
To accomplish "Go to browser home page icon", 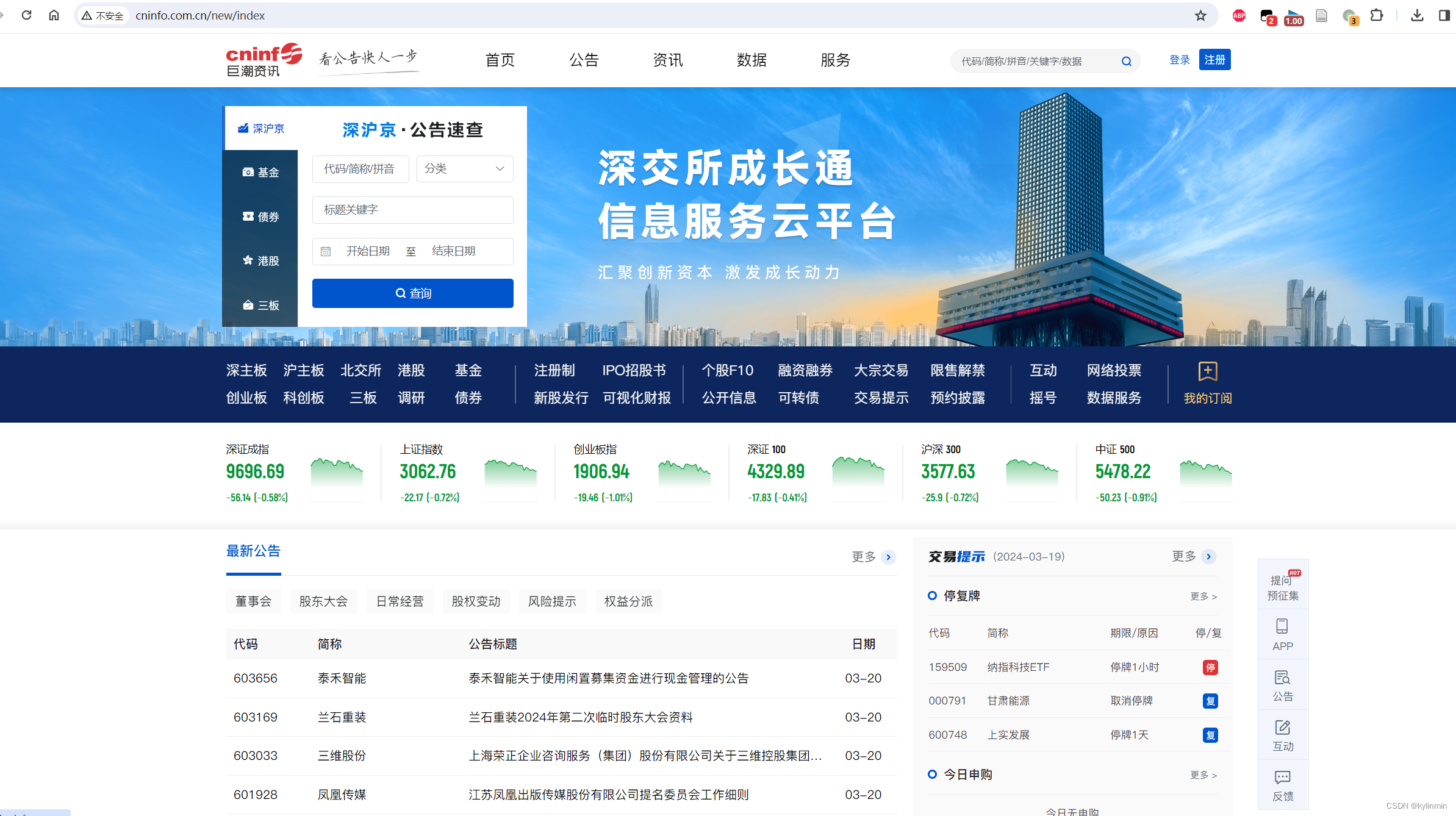I will (x=54, y=15).
